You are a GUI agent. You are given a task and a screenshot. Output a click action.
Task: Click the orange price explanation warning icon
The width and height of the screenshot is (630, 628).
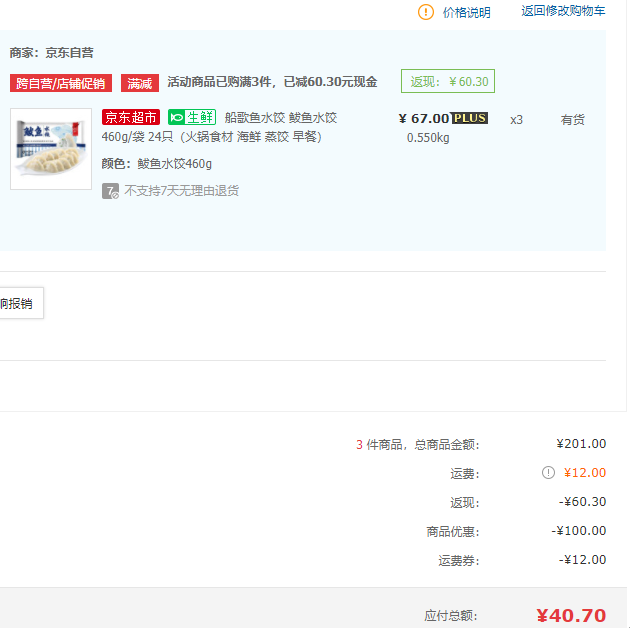tap(425, 12)
